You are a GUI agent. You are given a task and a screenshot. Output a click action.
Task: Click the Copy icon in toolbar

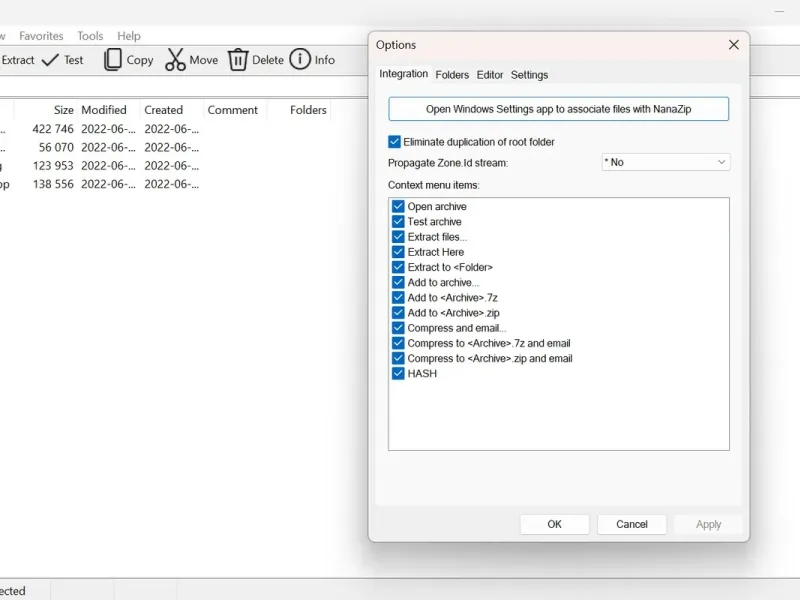pyautogui.click(x=113, y=60)
